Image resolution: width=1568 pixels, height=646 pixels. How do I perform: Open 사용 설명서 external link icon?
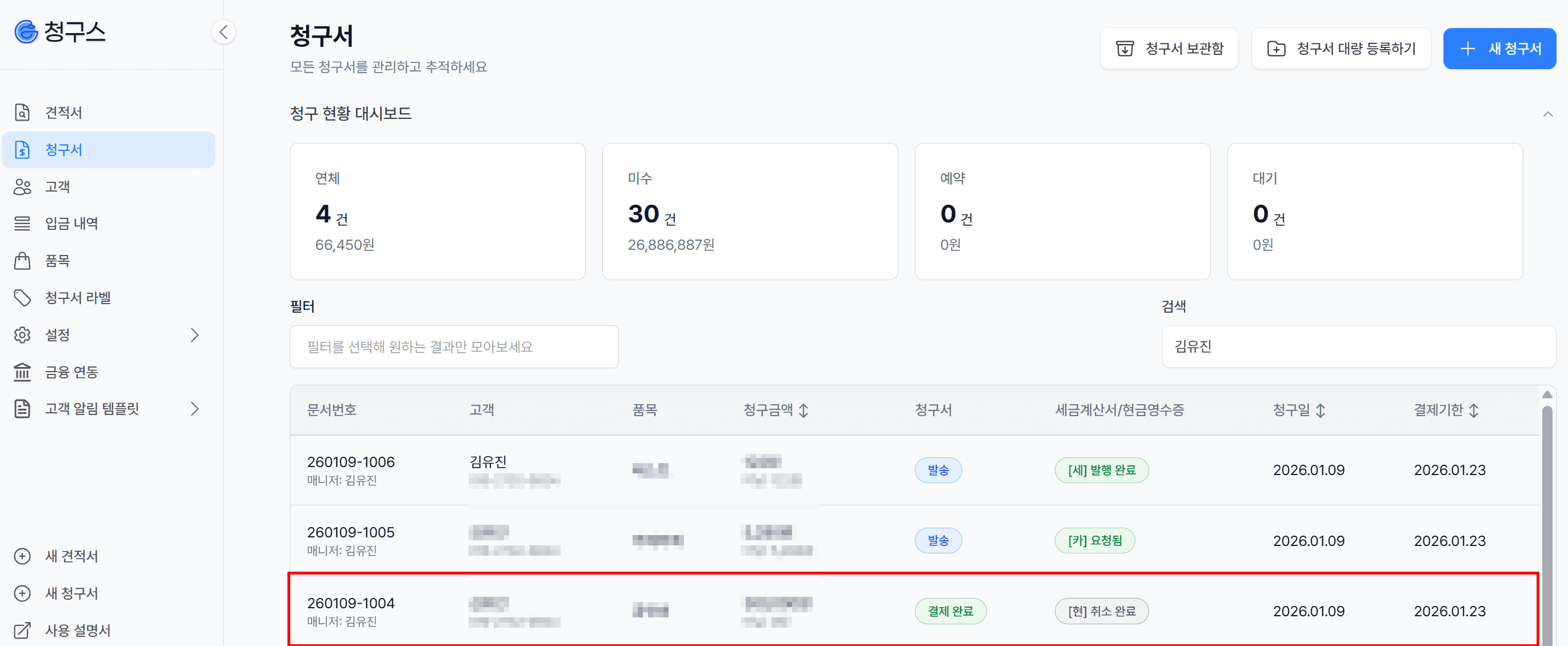pos(22,630)
